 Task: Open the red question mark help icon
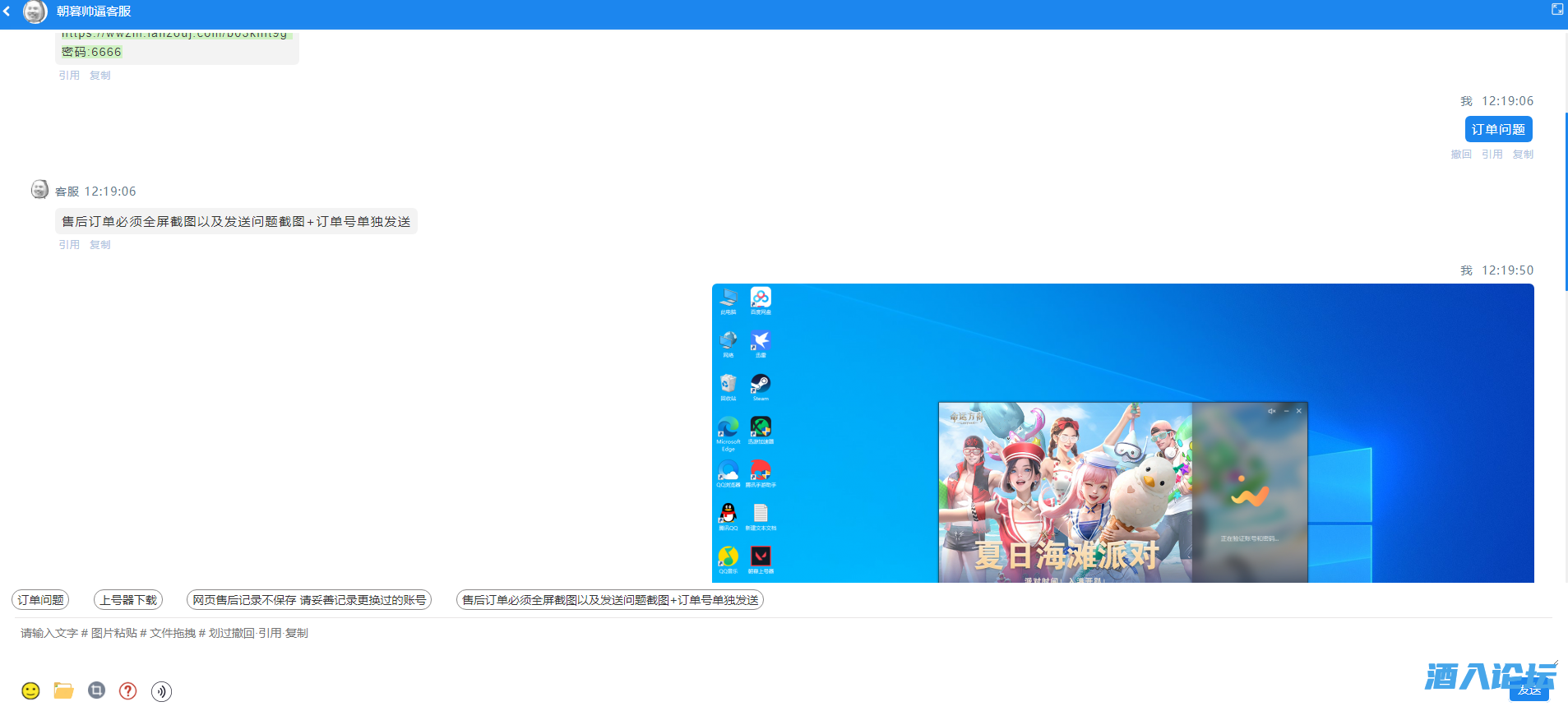click(128, 690)
